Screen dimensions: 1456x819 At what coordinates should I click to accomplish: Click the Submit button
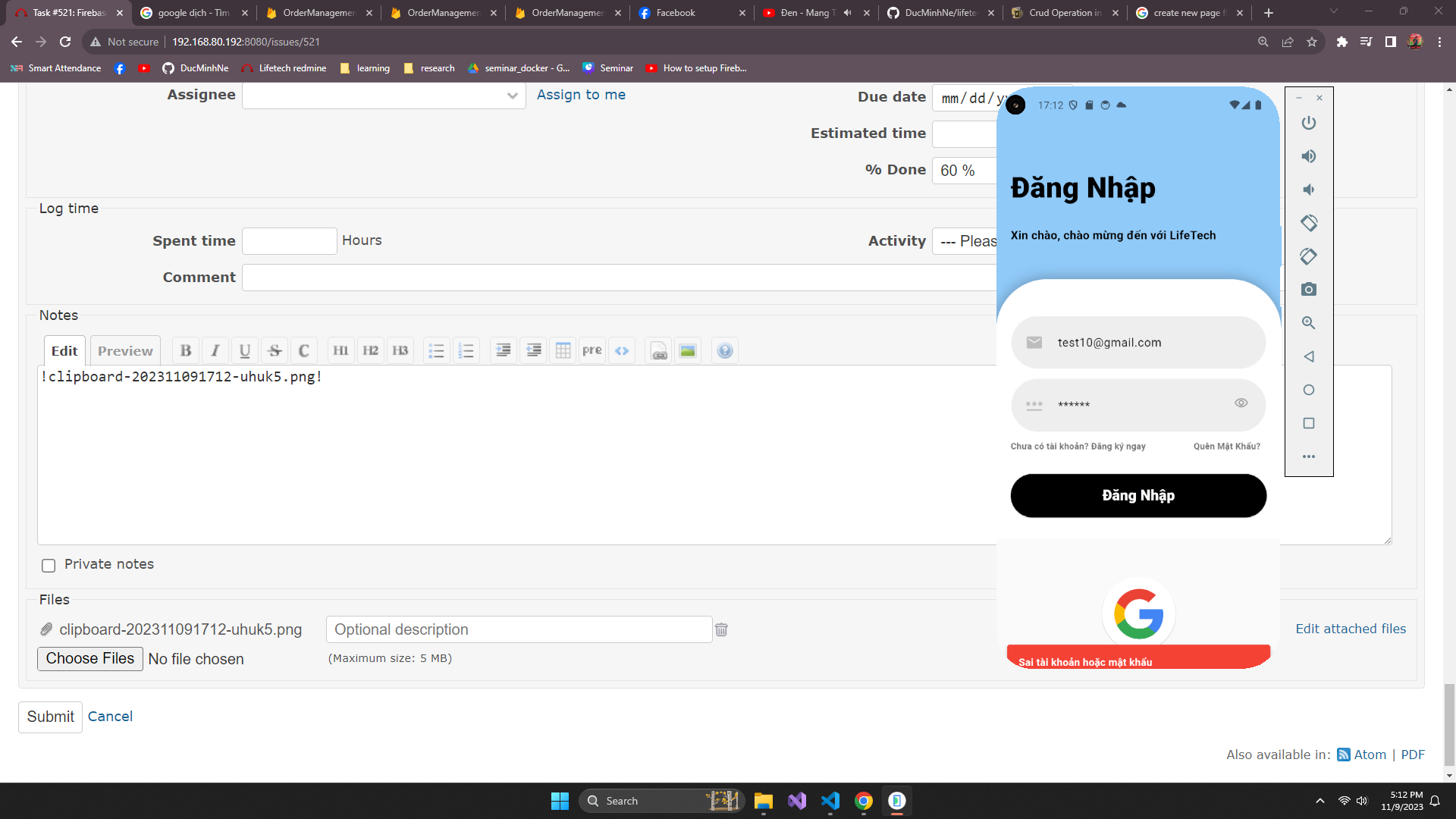(50, 717)
